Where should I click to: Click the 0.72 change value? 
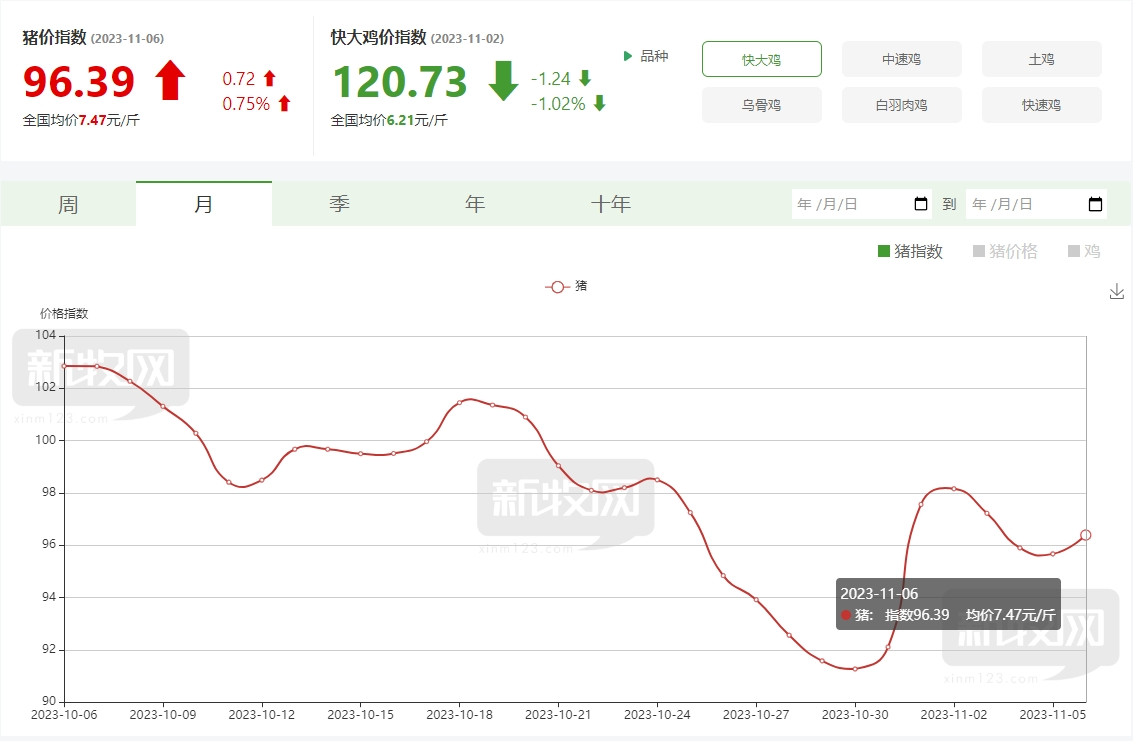pos(238,78)
